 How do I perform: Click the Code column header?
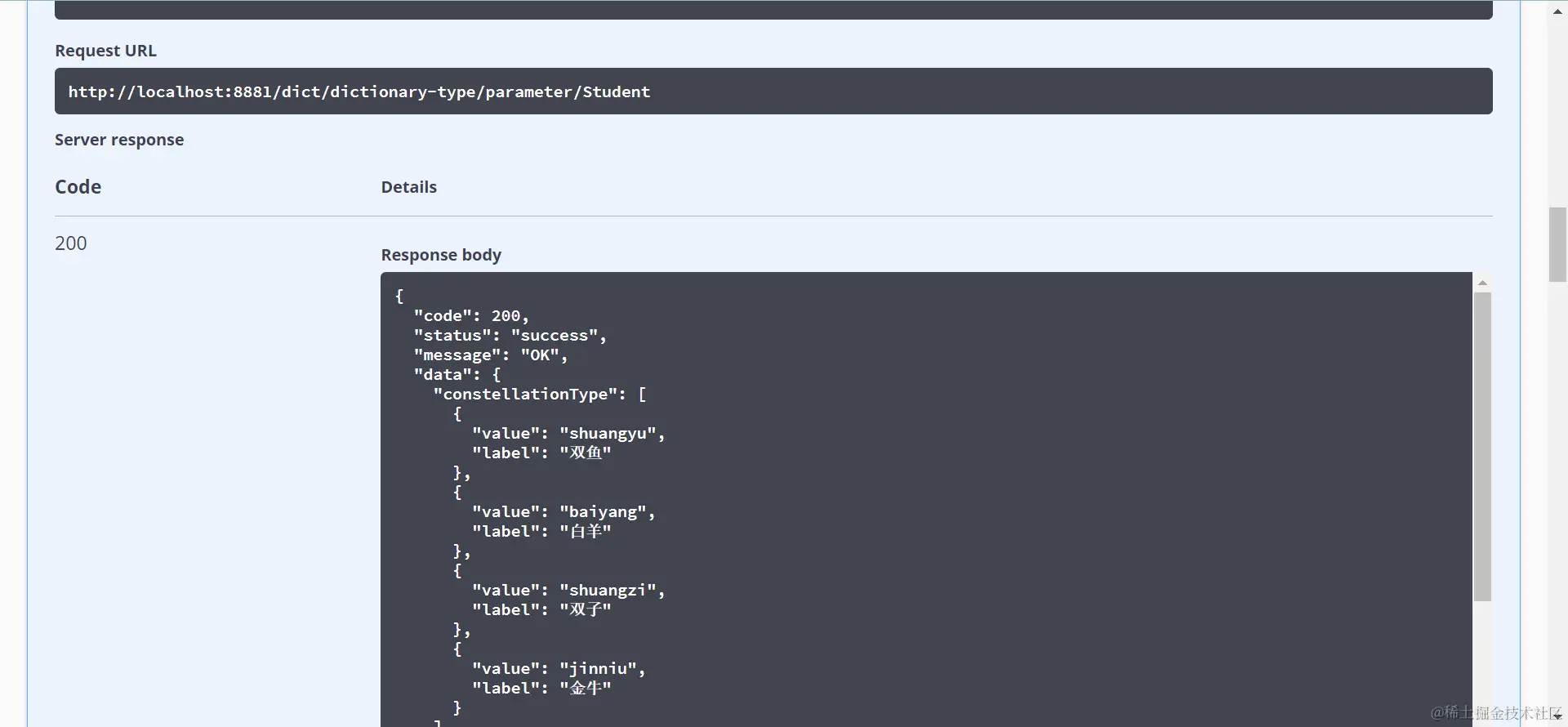[x=78, y=187]
